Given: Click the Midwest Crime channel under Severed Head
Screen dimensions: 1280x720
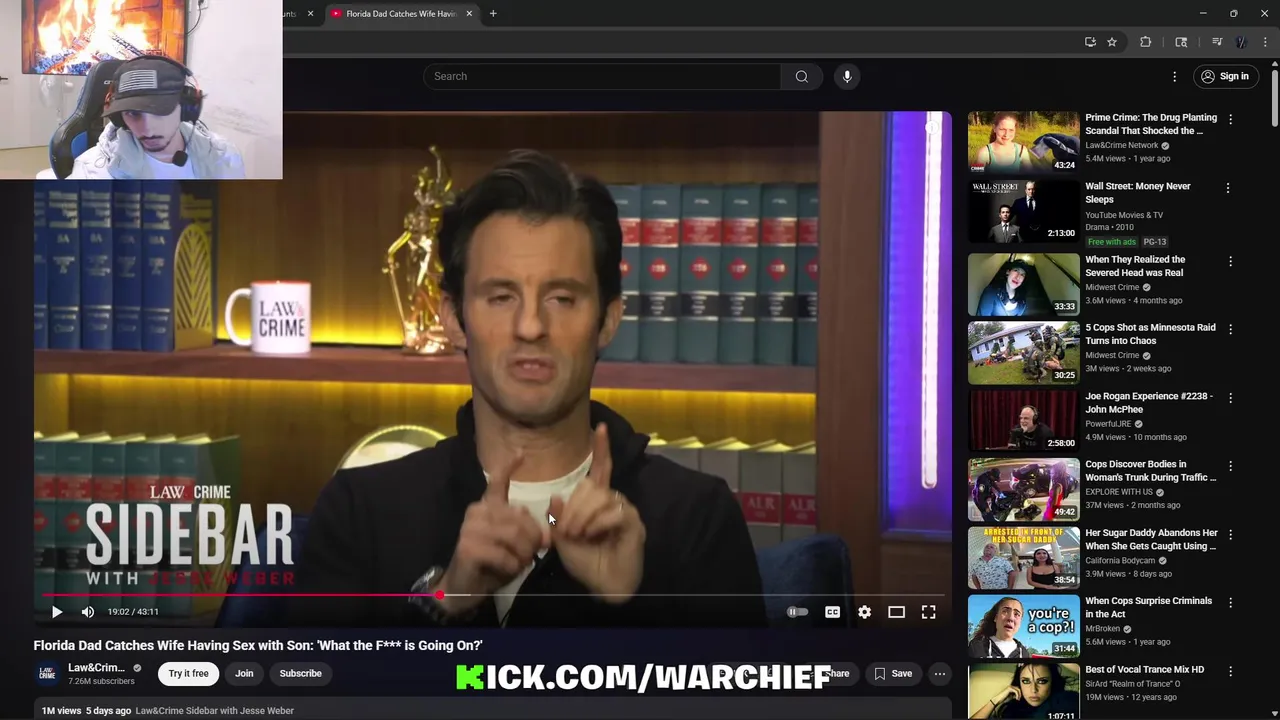Looking at the screenshot, I should point(1112,288).
